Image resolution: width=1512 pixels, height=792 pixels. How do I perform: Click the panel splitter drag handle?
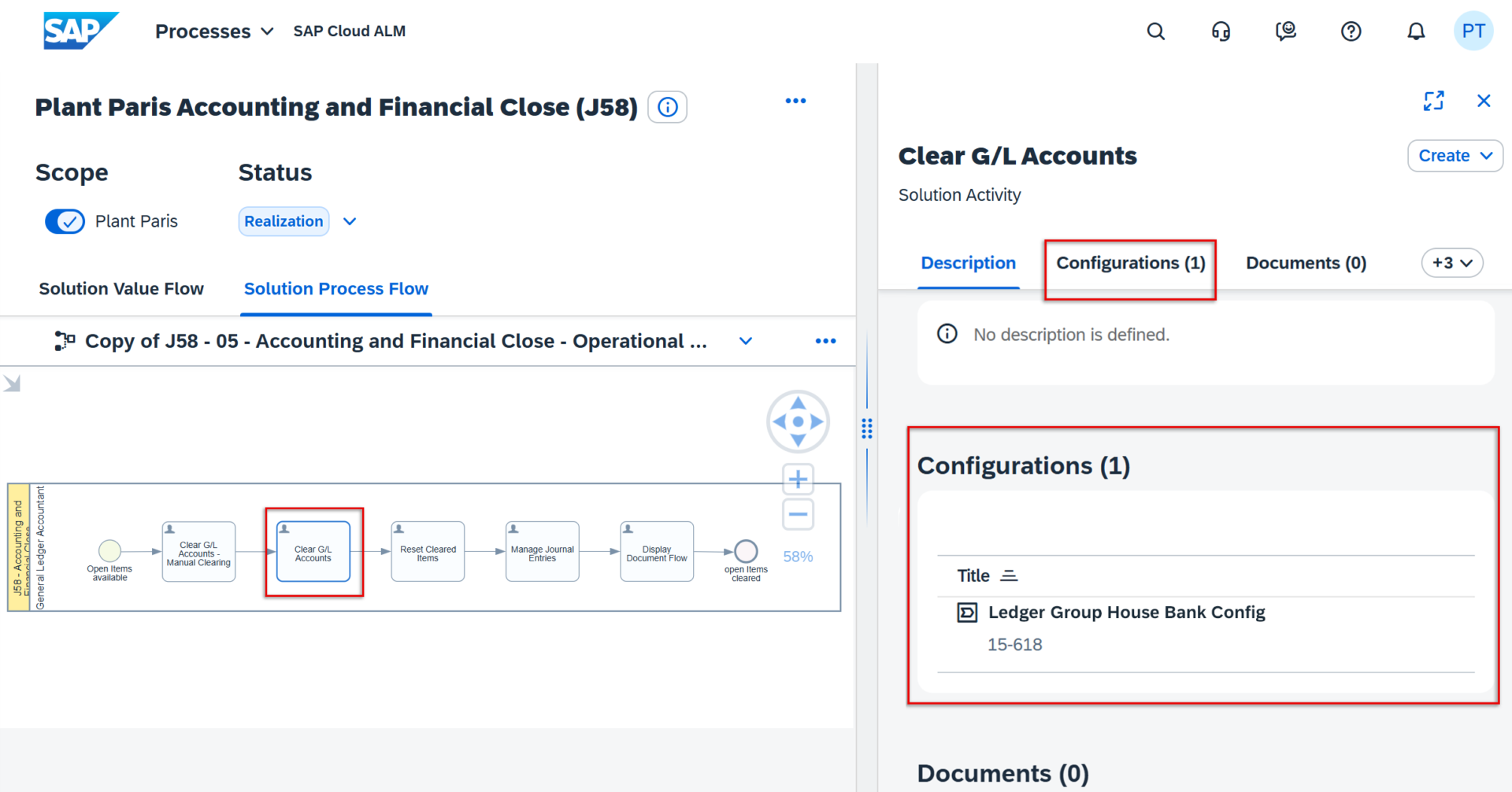pos(867,428)
